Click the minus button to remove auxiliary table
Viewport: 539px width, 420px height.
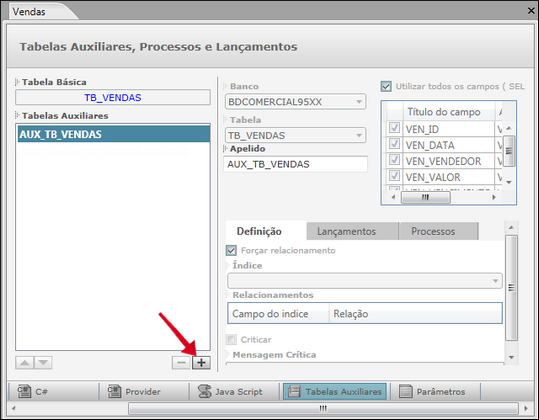(x=181, y=363)
